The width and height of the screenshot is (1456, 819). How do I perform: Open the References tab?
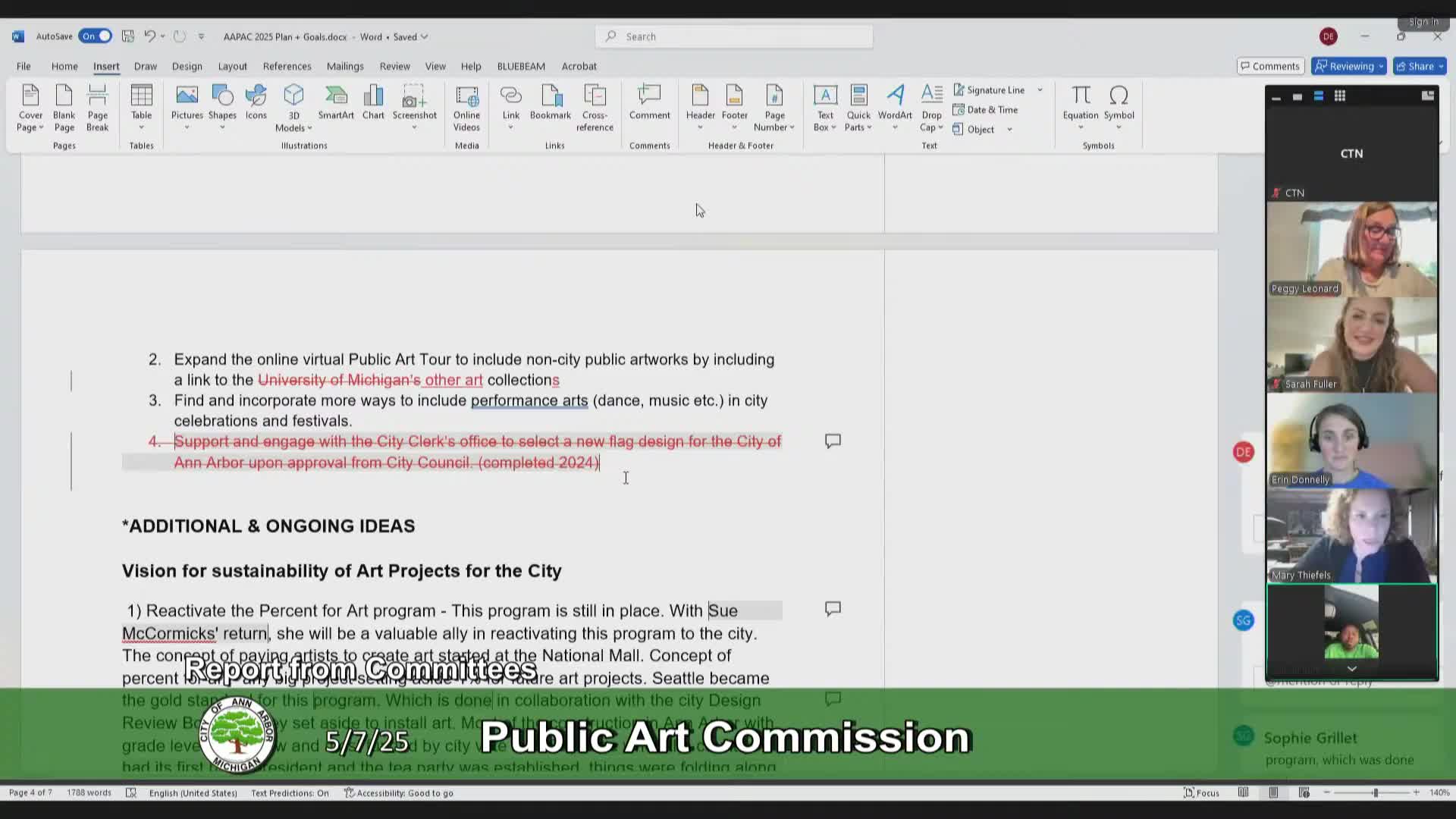[x=287, y=67]
